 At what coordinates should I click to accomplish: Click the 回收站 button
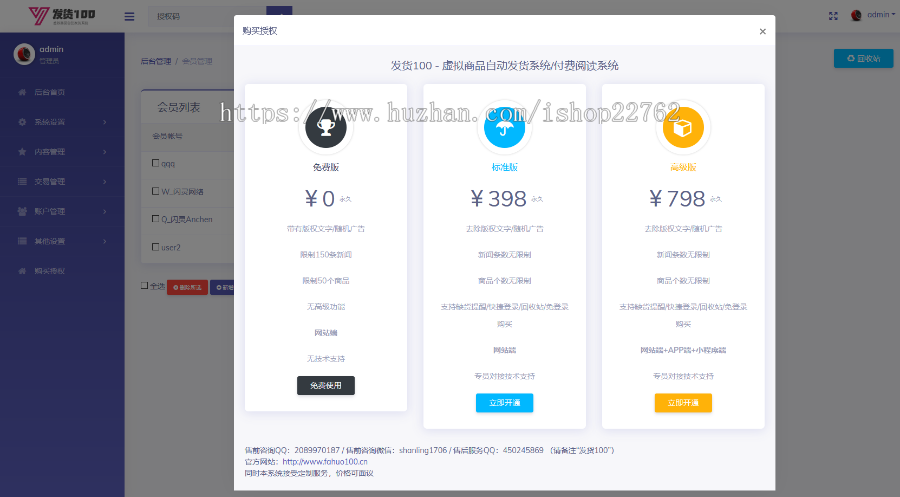[863, 59]
